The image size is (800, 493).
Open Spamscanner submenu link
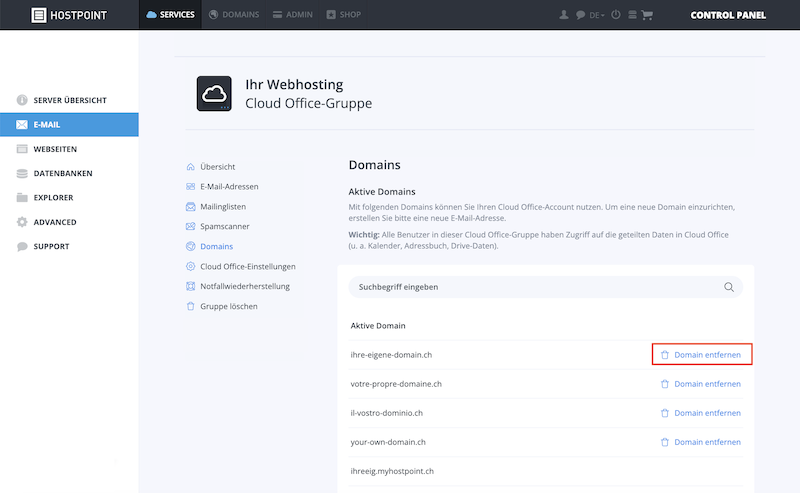click(224, 227)
